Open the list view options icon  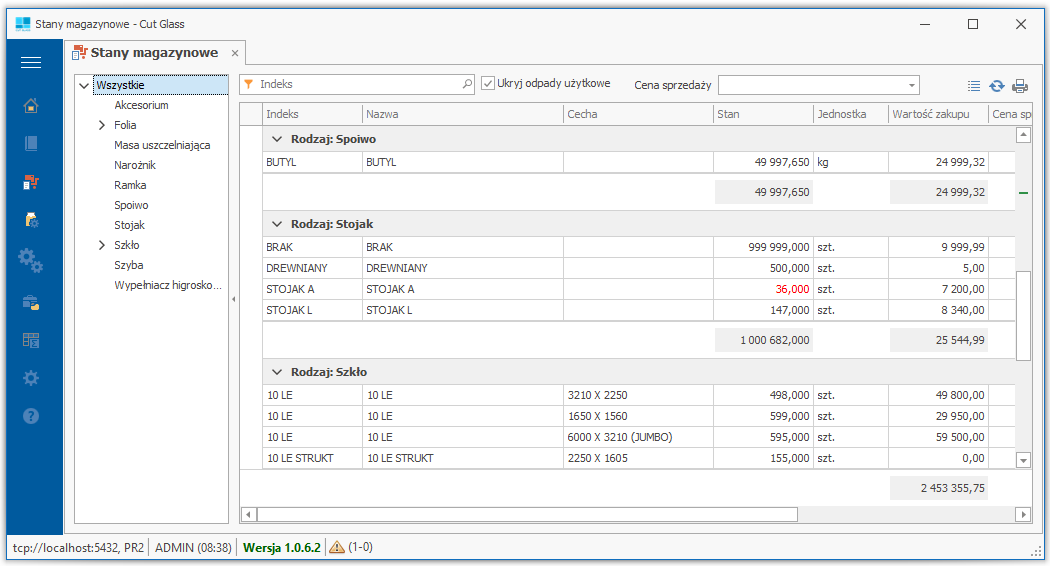point(974,86)
